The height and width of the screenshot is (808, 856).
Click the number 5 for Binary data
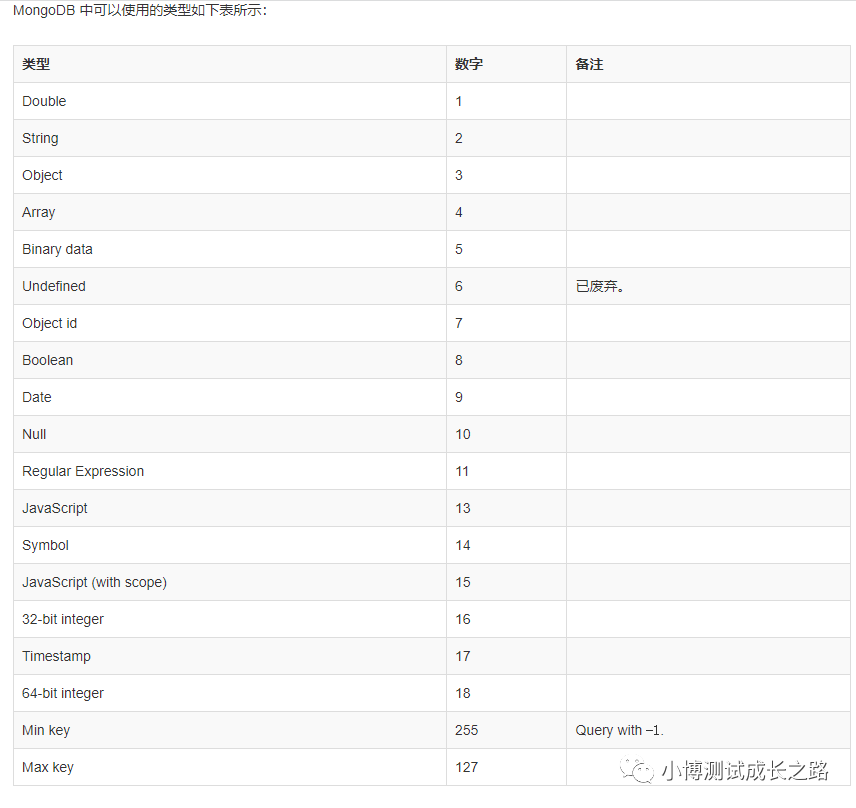pos(459,249)
